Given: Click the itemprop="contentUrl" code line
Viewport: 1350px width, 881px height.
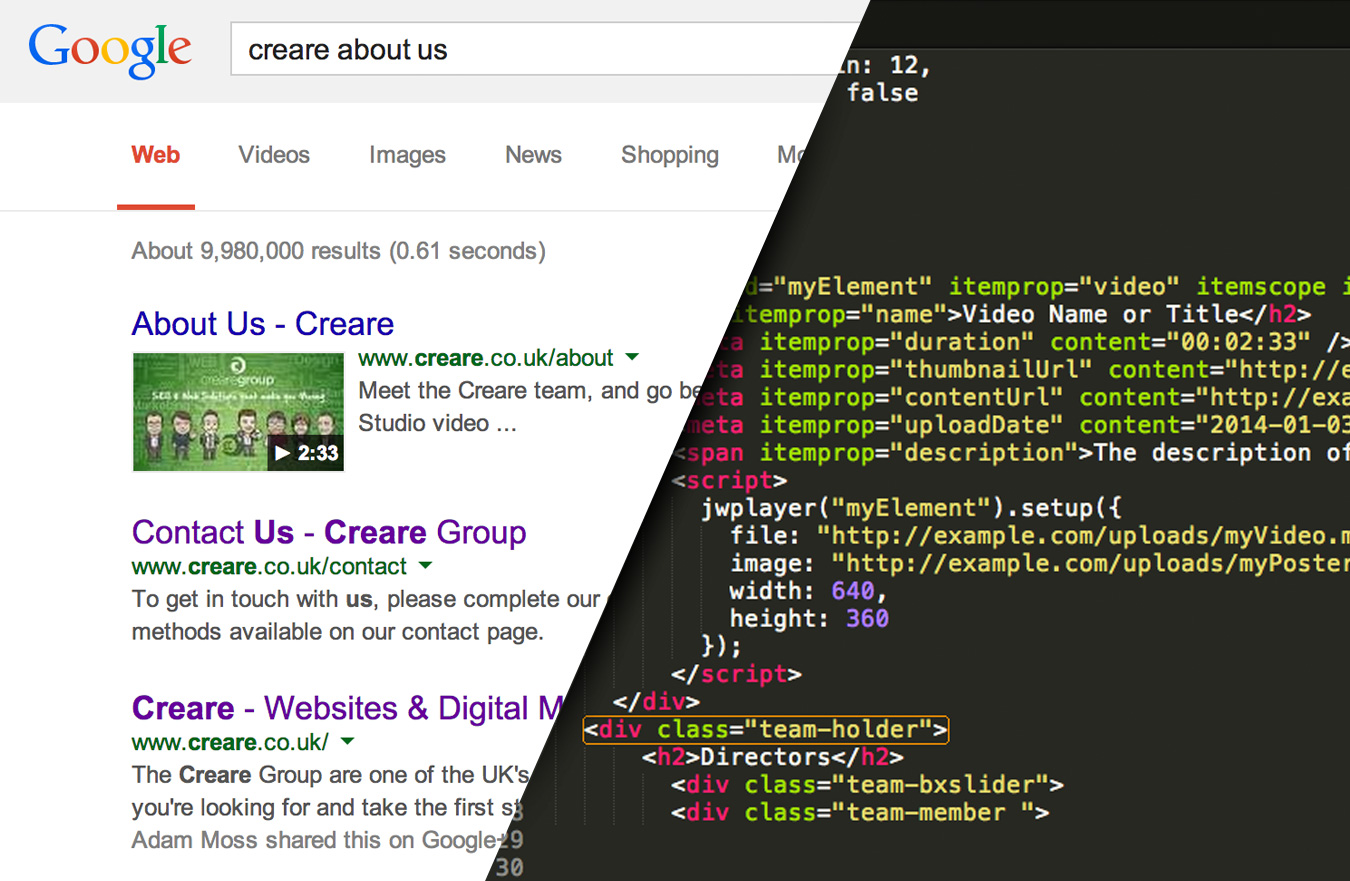Looking at the screenshot, I should tap(1027, 398).
